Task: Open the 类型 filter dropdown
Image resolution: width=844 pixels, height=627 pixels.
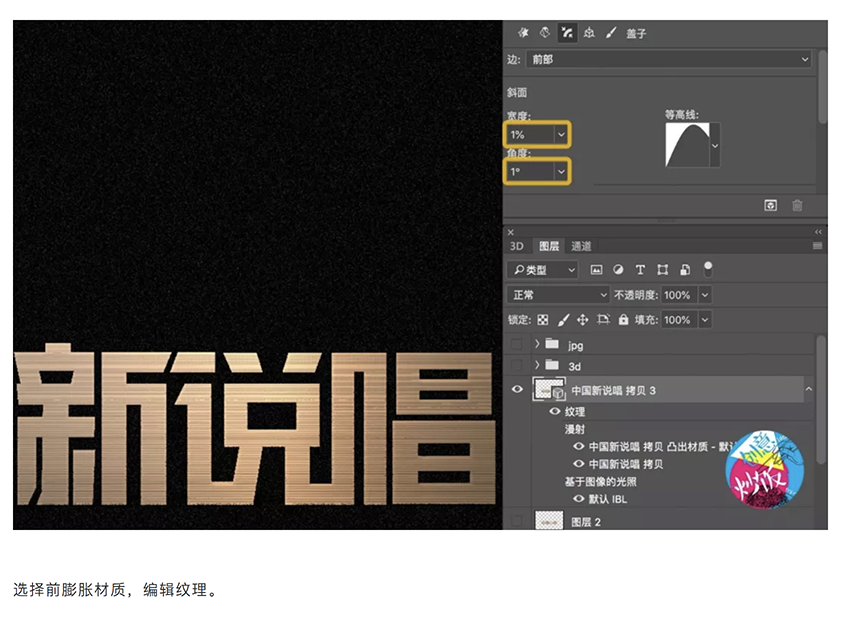Action: (542, 270)
